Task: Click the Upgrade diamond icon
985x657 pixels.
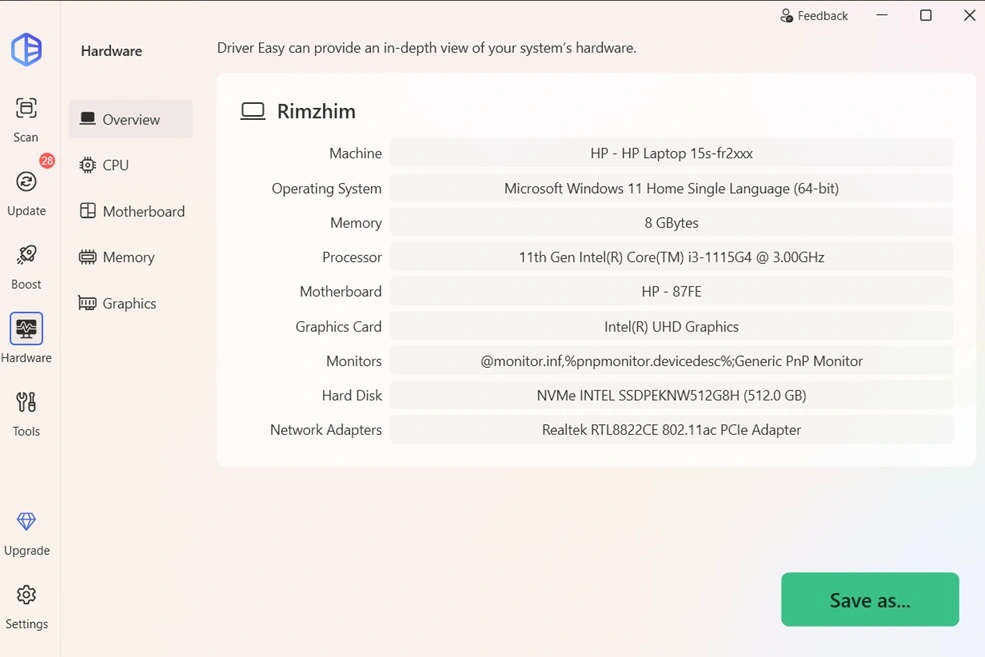Action: (x=26, y=521)
